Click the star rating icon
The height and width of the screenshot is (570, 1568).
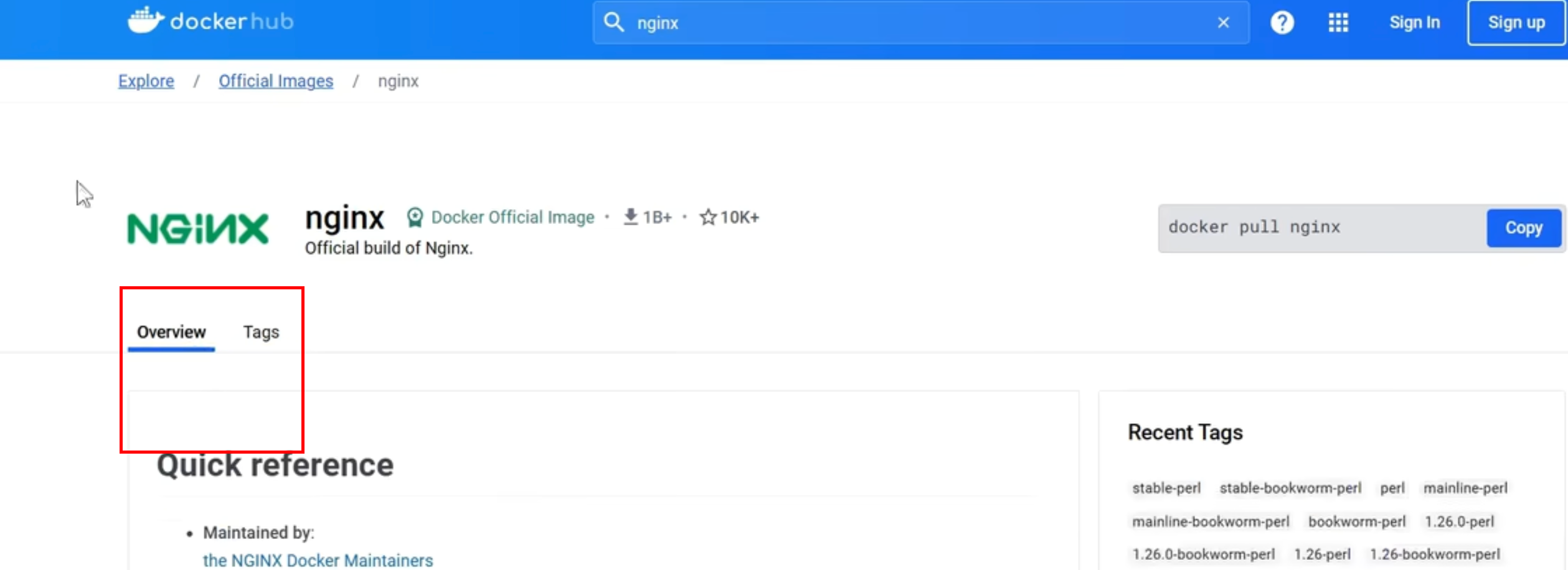[708, 217]
